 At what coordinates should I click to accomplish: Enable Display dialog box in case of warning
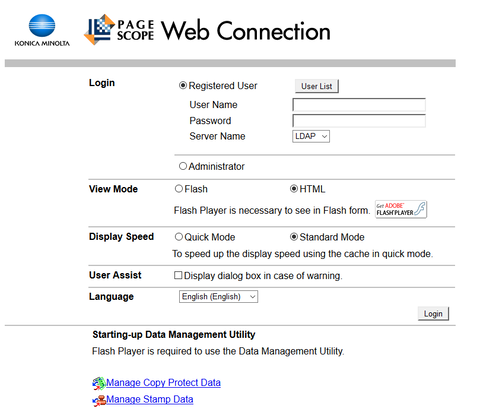(178, 275)
